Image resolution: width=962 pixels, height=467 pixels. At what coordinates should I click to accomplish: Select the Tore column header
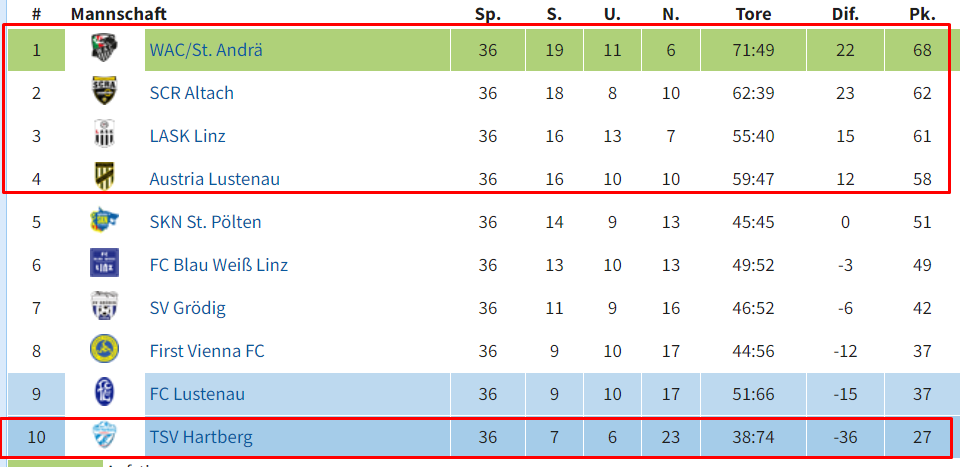pyautogui.click(x=753, y=14)
